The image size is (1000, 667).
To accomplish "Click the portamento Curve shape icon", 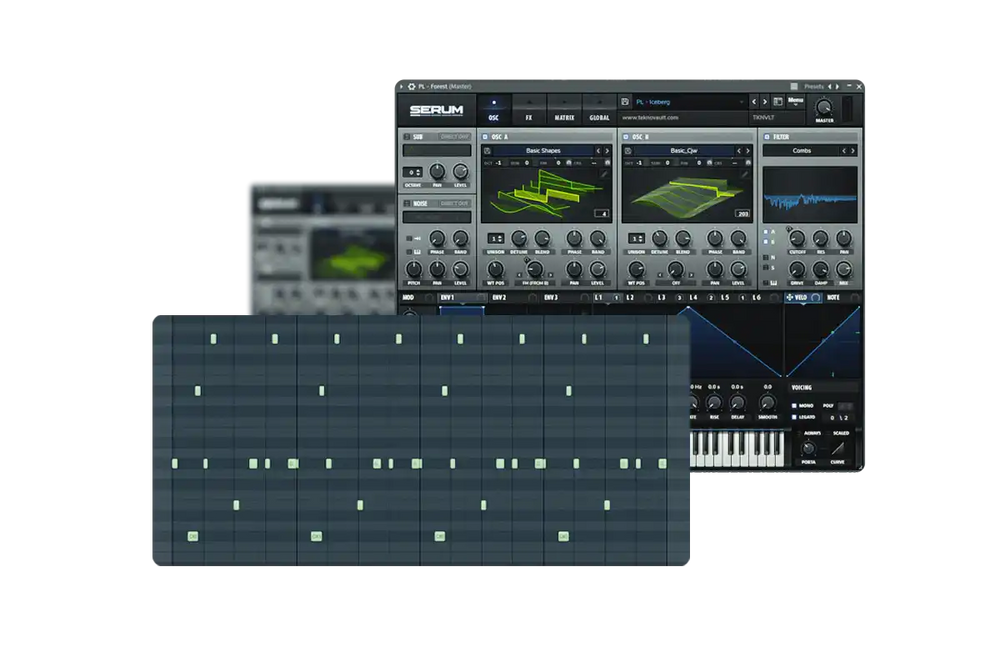I will [x=837, y=449].
